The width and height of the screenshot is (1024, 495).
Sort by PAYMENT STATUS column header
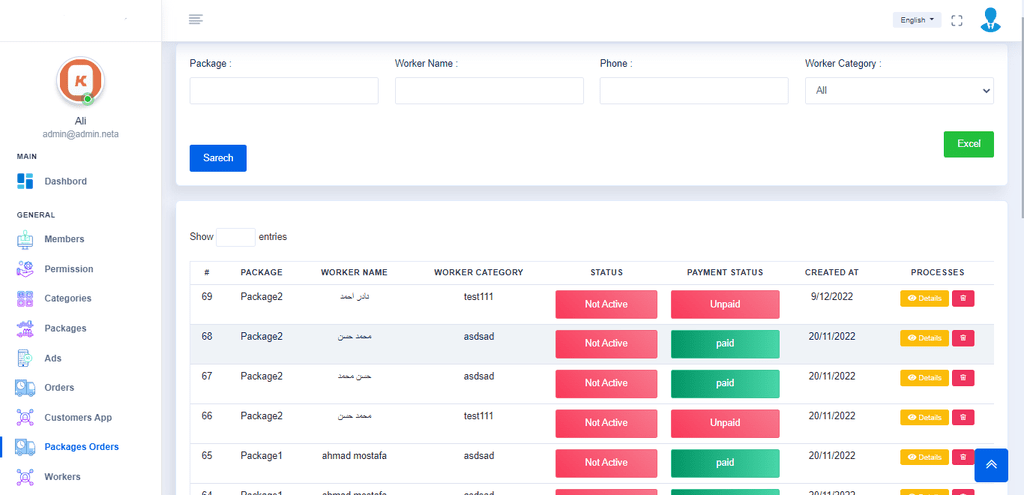click(x=725, y=272)
